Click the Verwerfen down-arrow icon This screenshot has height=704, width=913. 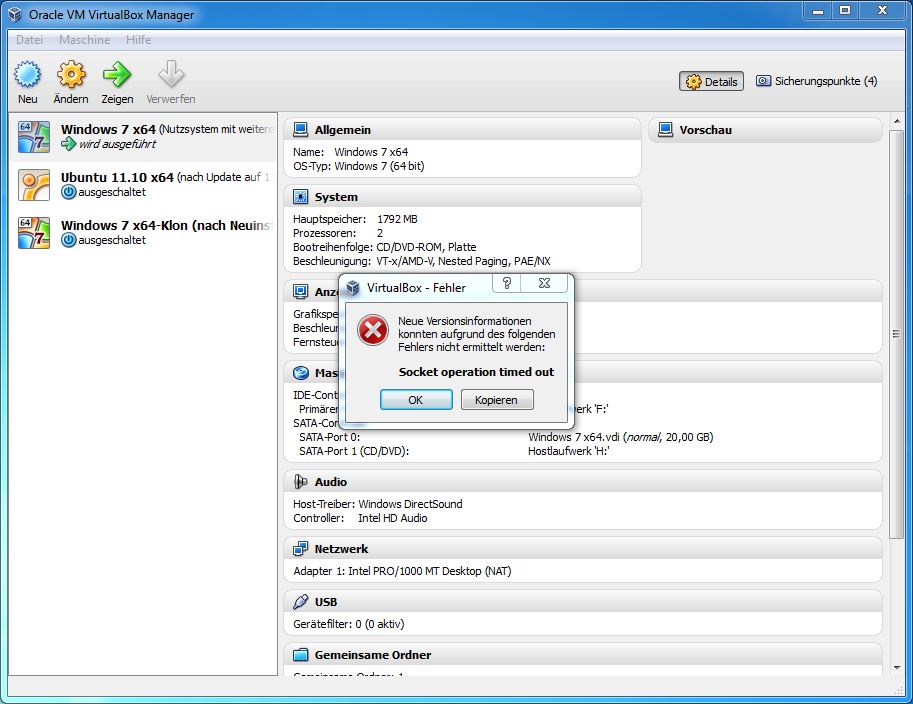tap(171, 75)
